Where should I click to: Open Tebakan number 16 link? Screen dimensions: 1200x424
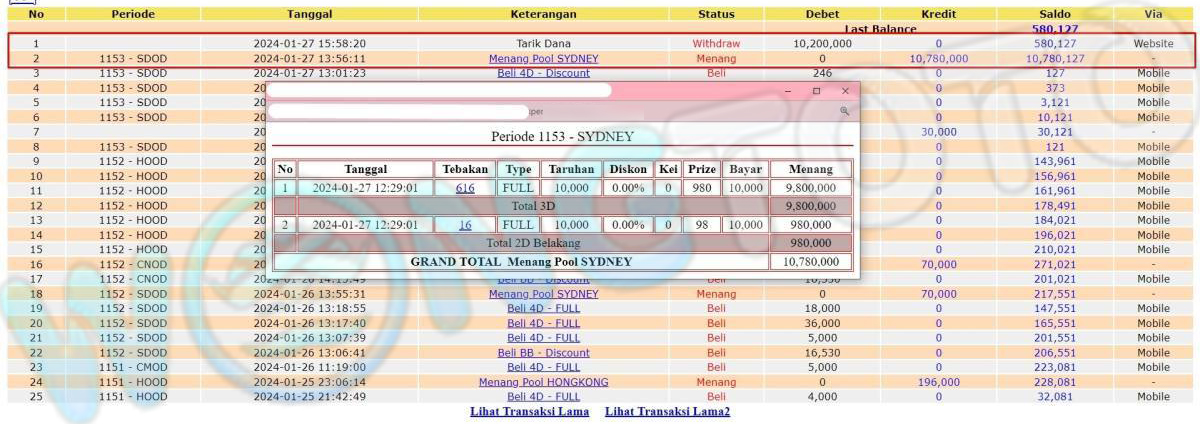(x=465, y=225)
